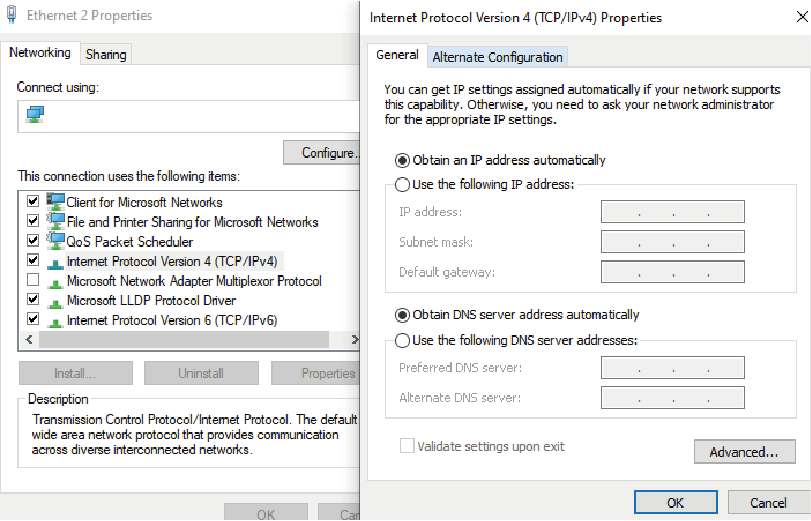Click the network adapter icon under Connect using
The image size is (811, 521).
[35, 115]
